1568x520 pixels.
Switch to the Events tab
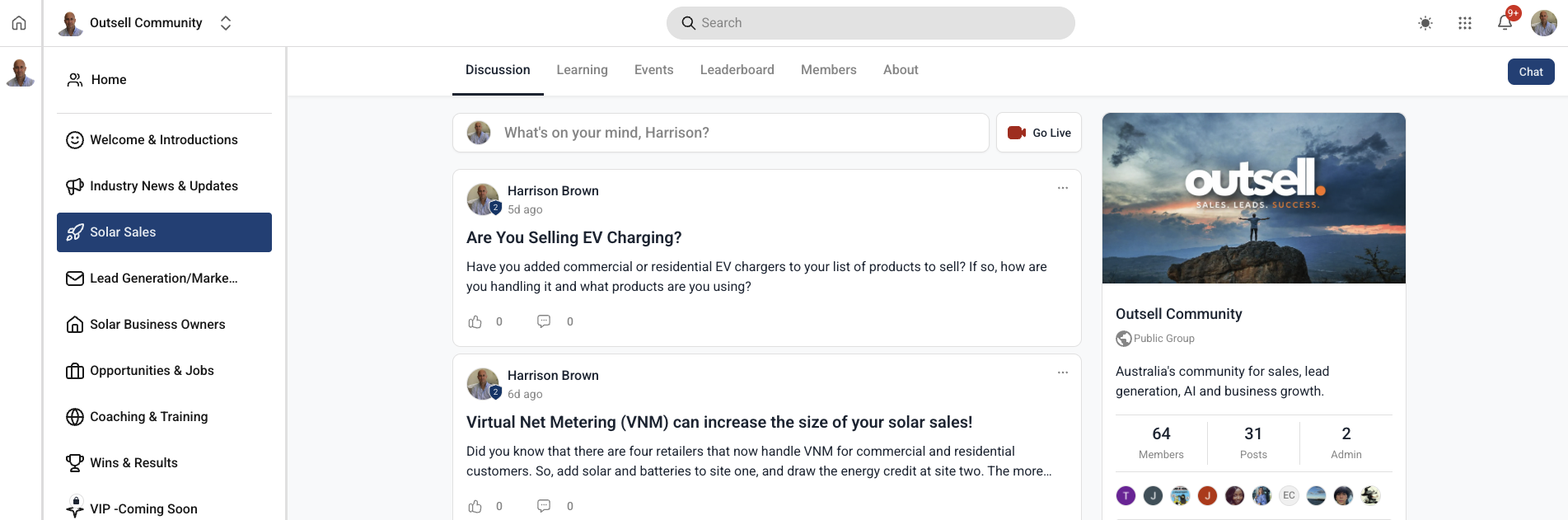(653, 70)
